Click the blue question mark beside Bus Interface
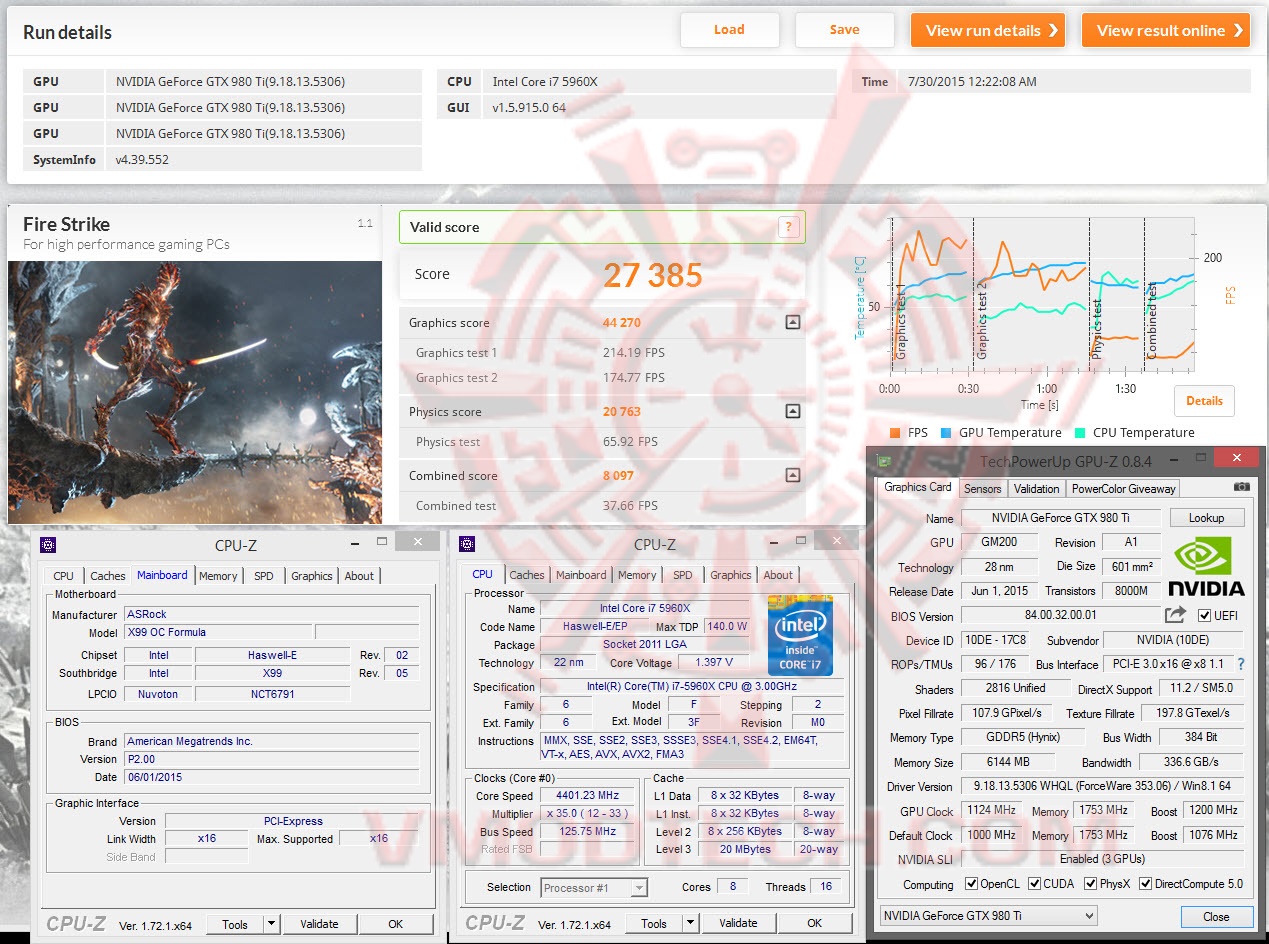1269x944 pixels. point(1241,664)
